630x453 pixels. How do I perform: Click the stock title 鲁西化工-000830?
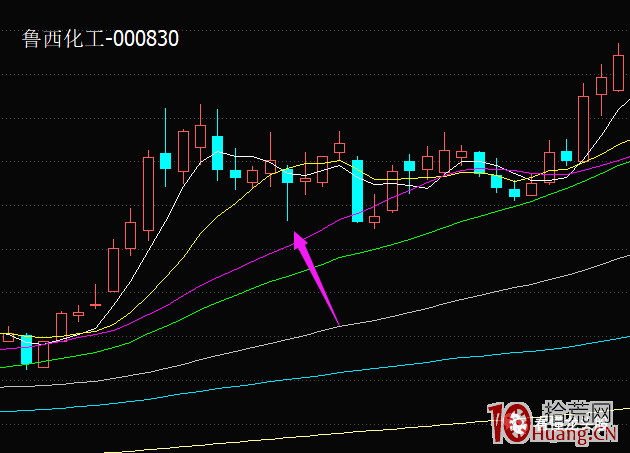click(x=100, y=39)
